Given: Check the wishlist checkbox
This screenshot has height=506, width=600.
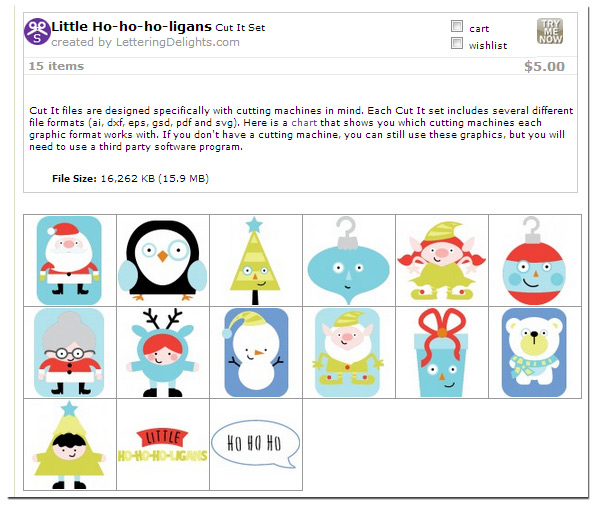Looking at the screenshot, I should [457, 43].
